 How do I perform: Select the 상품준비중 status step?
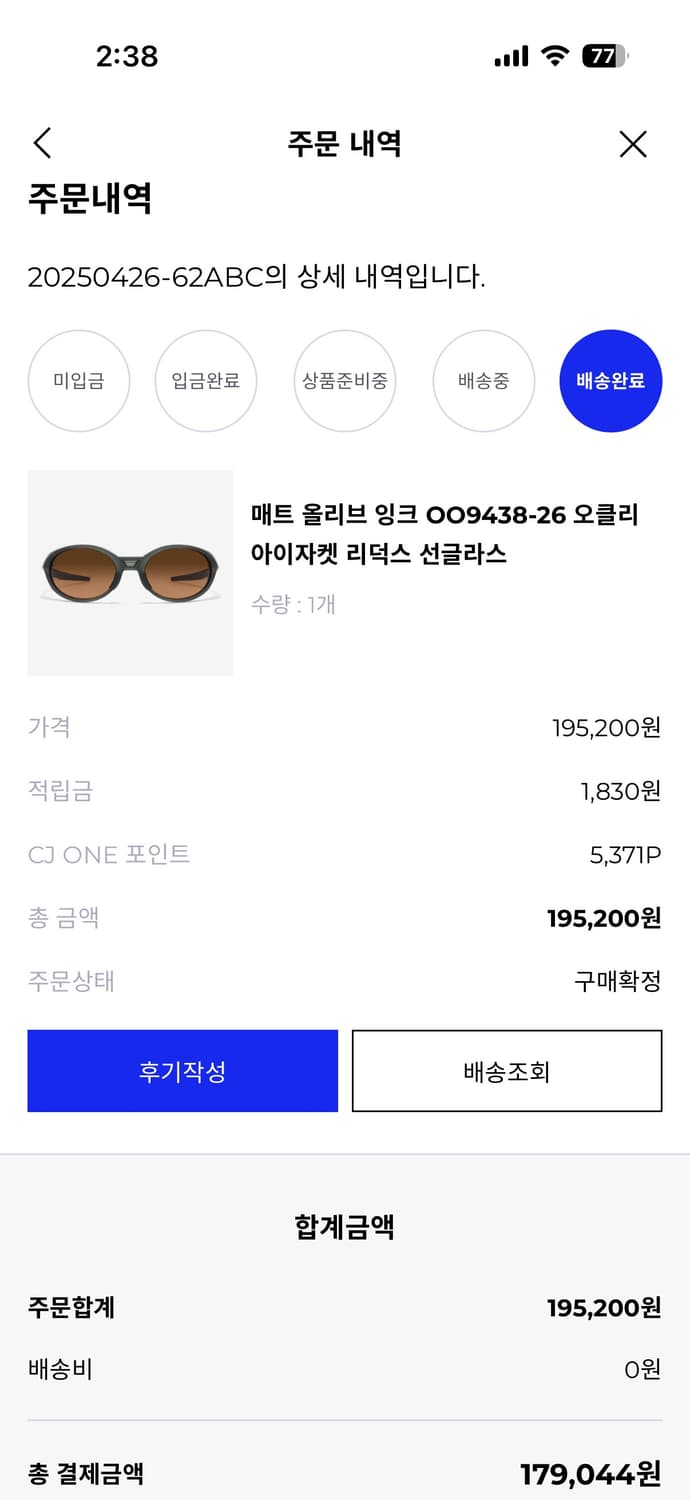pos(345,381)
